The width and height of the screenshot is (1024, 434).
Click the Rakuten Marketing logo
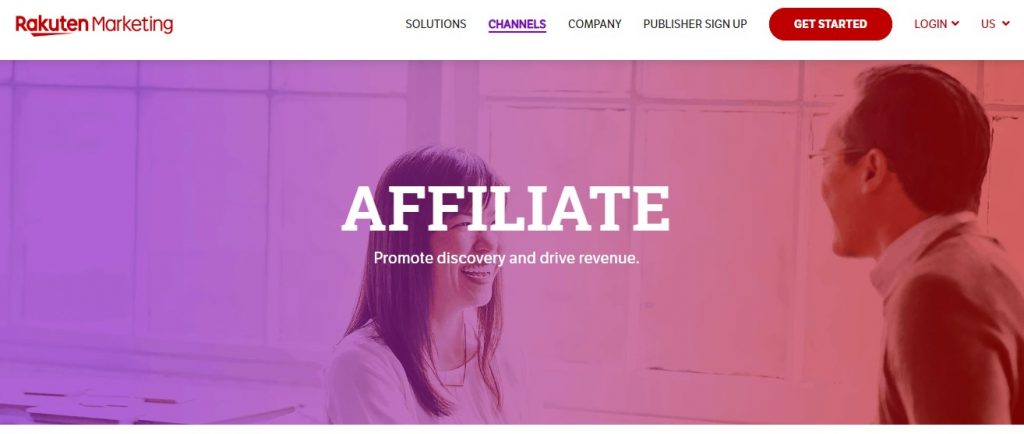tap(94, 25)
